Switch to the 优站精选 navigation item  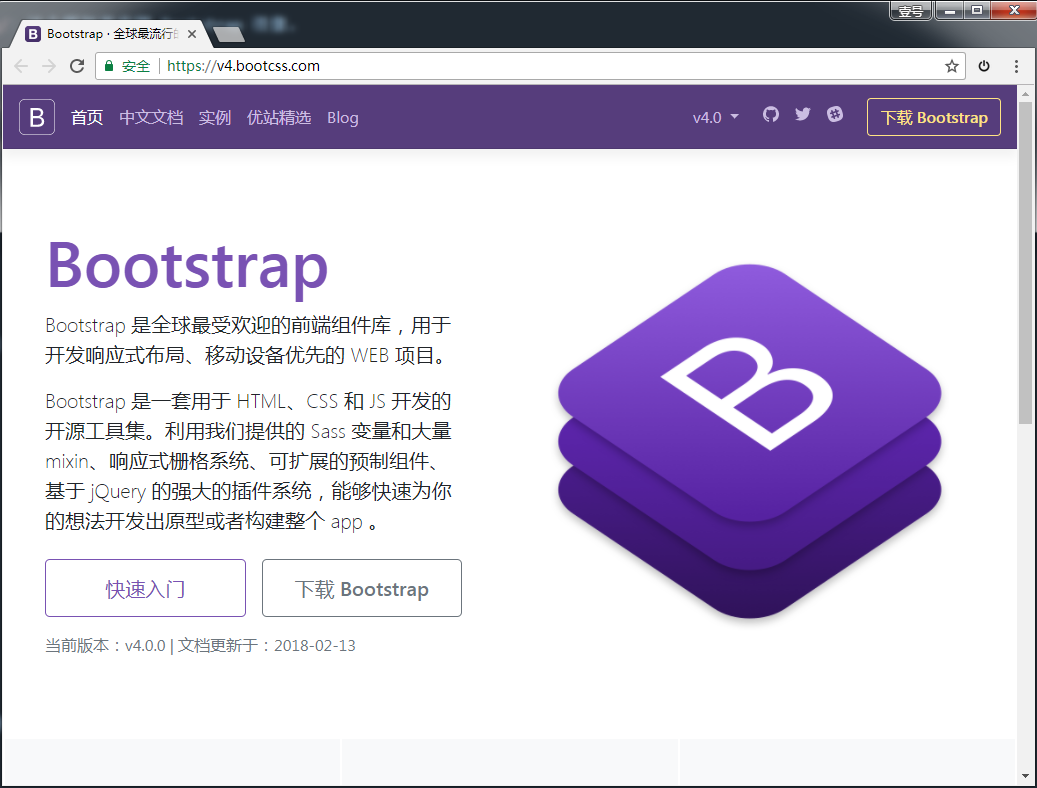[x=279, y=117]
